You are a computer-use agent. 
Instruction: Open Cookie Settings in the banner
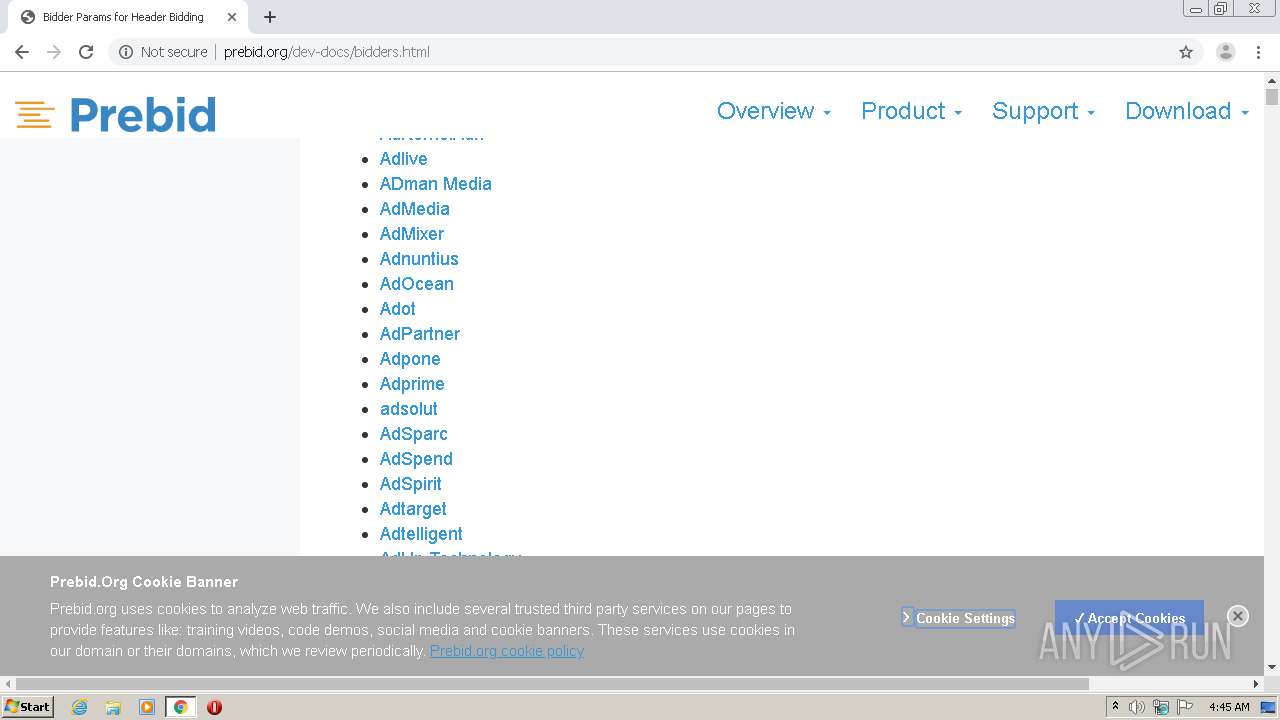coord(958,618)
